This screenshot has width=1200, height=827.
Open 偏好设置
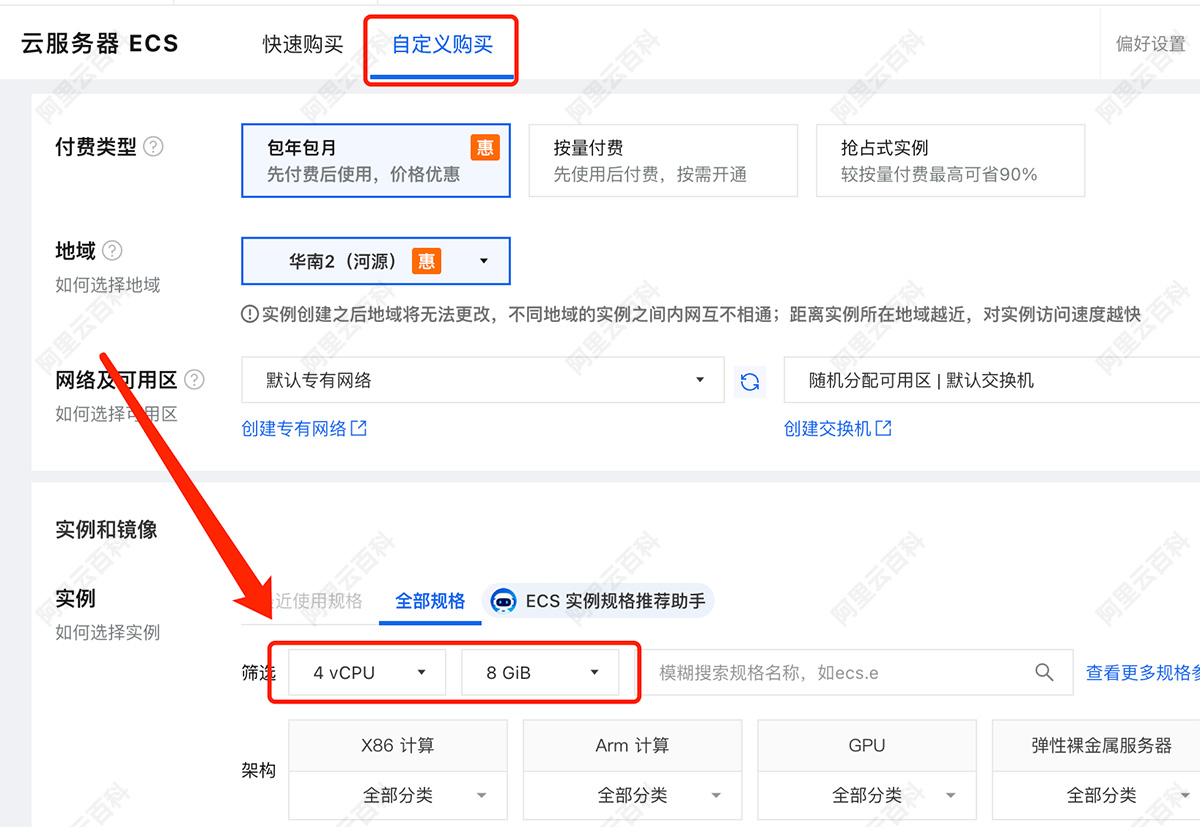[x=1151, y=44]
